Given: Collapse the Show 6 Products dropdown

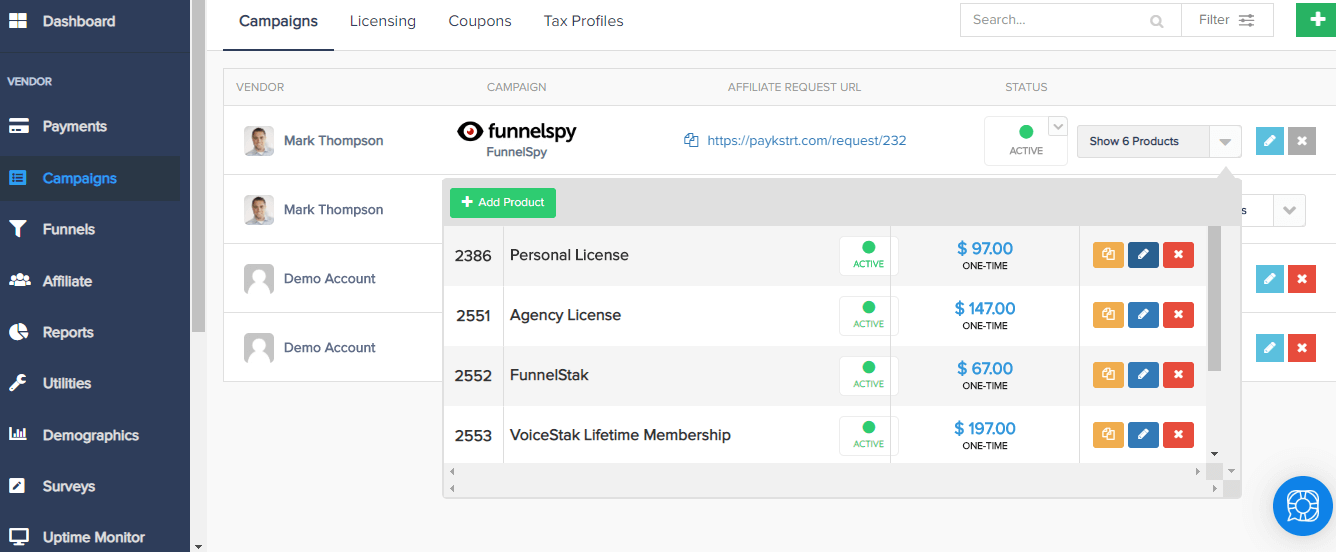Looking at the screenshot, I should click(x=1225, y=141).
